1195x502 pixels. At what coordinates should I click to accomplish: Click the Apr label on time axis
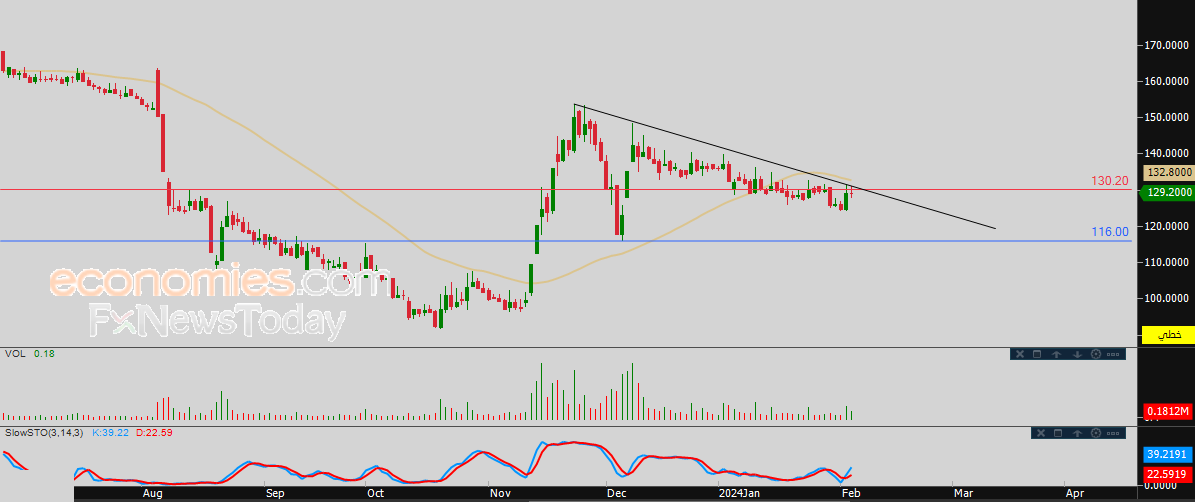pyautogui.click(x=1075, y=494)
